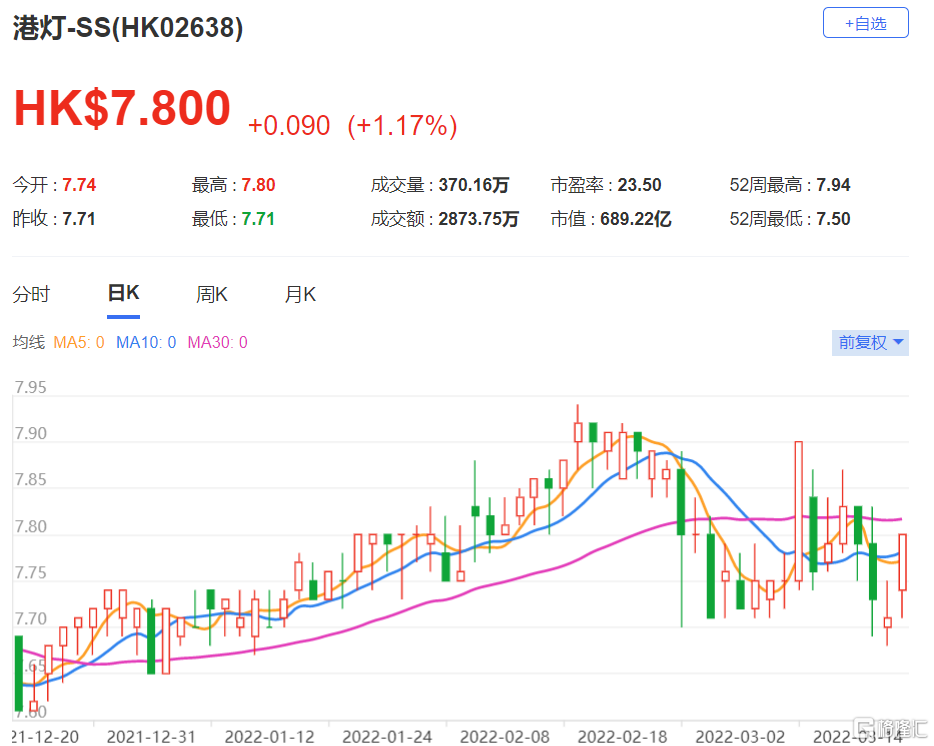Click the 成交量 volume 370.16万

pyautogui.click(x=474, y=185)
